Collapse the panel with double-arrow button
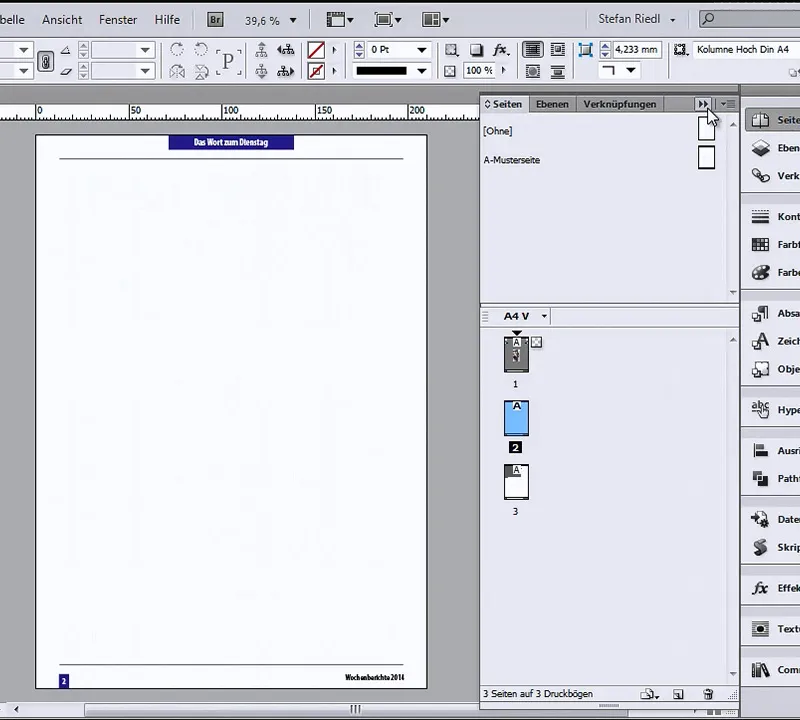 click(703, 104)
